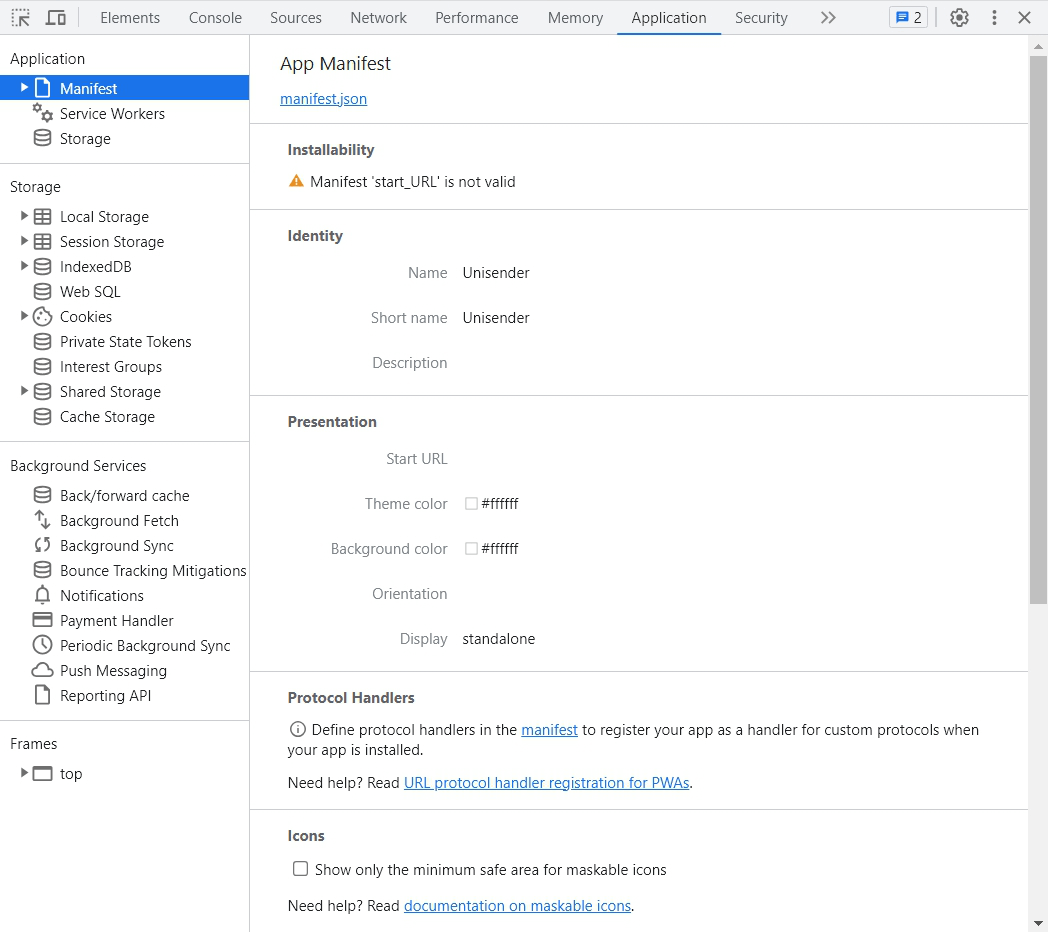
Task: Open the Sources tab
Action: 295,17
